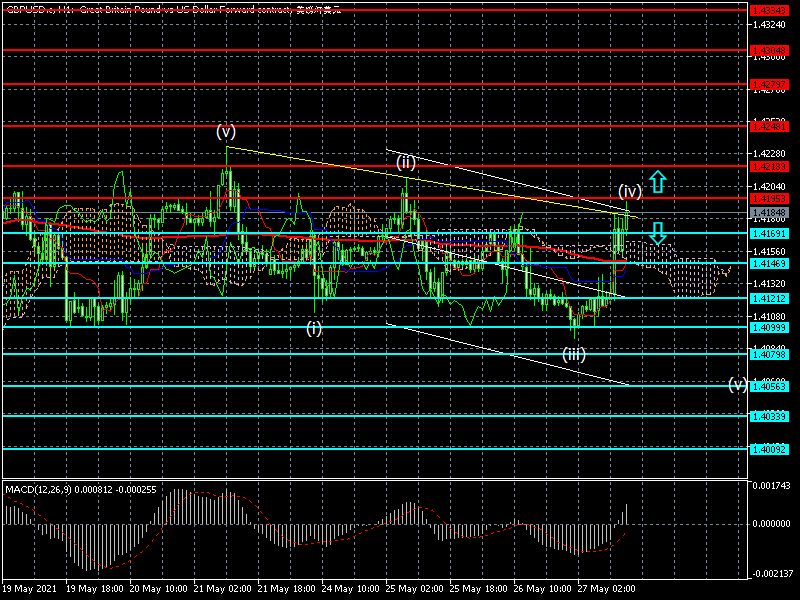Click the 19 May 2021 date label
Image resolution: width=800 pixels, height=600 pixels.
click(x=28, y=589)
